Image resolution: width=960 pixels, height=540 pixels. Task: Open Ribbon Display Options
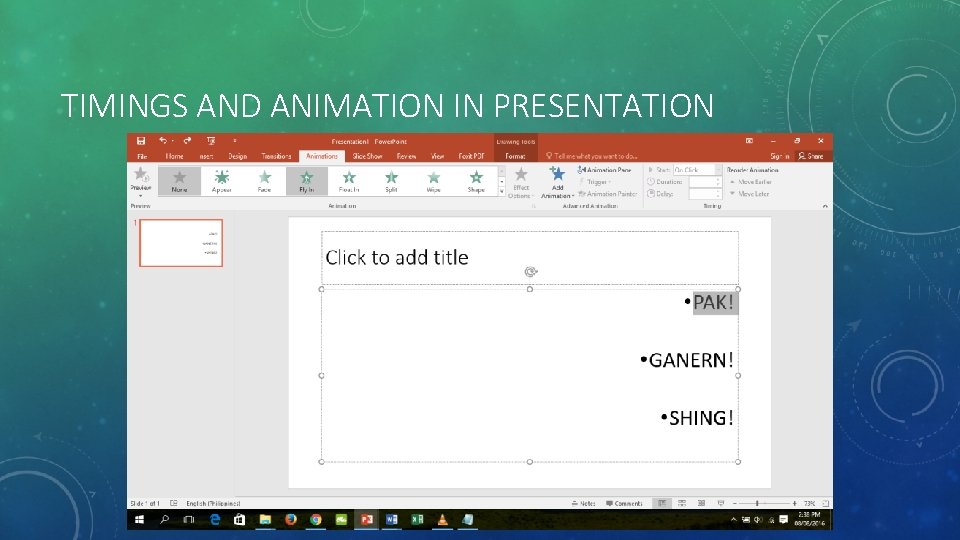coord(749,141)
